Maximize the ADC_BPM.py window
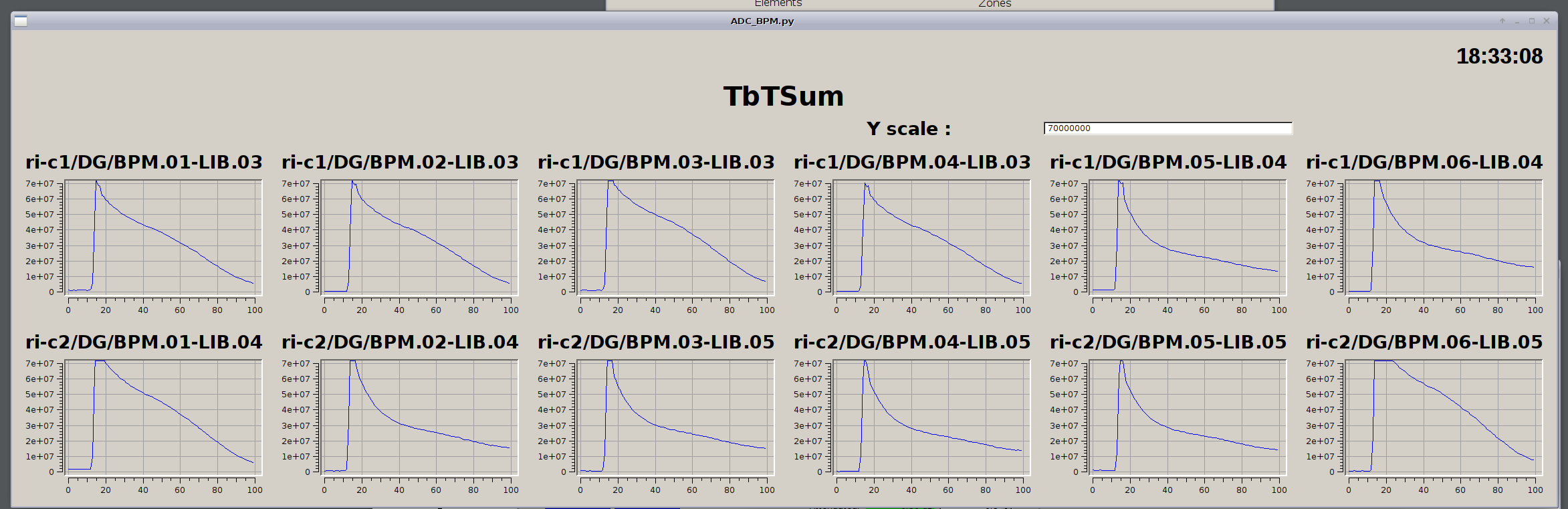Screen dimensions: 1568x509 point(1532,21)
